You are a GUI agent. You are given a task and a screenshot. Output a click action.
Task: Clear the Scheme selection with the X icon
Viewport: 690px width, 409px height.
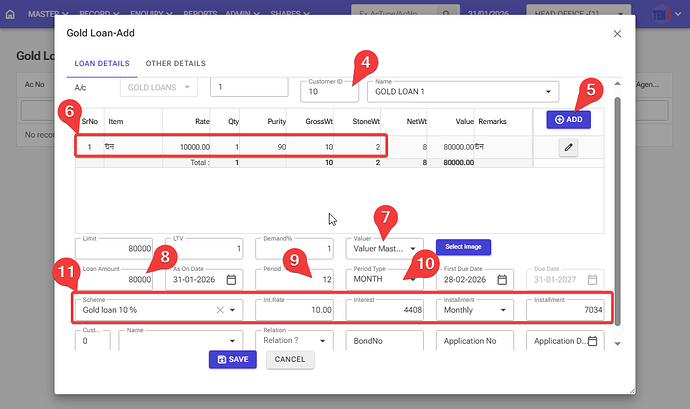point(219,311)
